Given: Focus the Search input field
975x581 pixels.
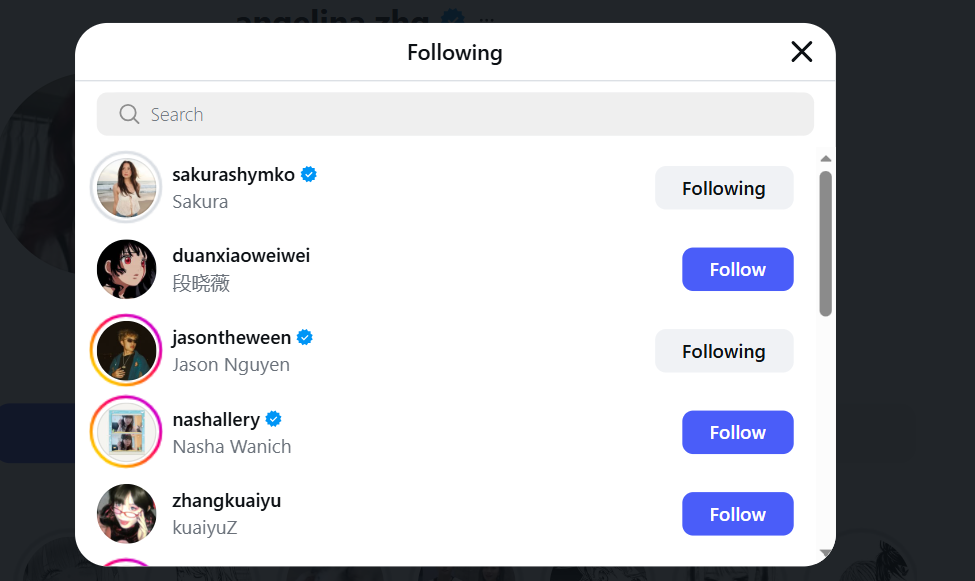Looking at the screenshot, I should pos(455,114).
